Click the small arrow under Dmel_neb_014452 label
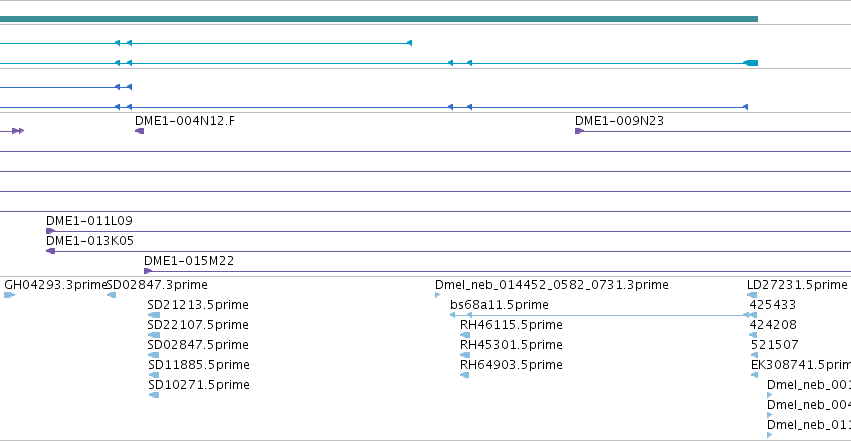The height and width of the screenshot is (441, 851). click(437, 295)
